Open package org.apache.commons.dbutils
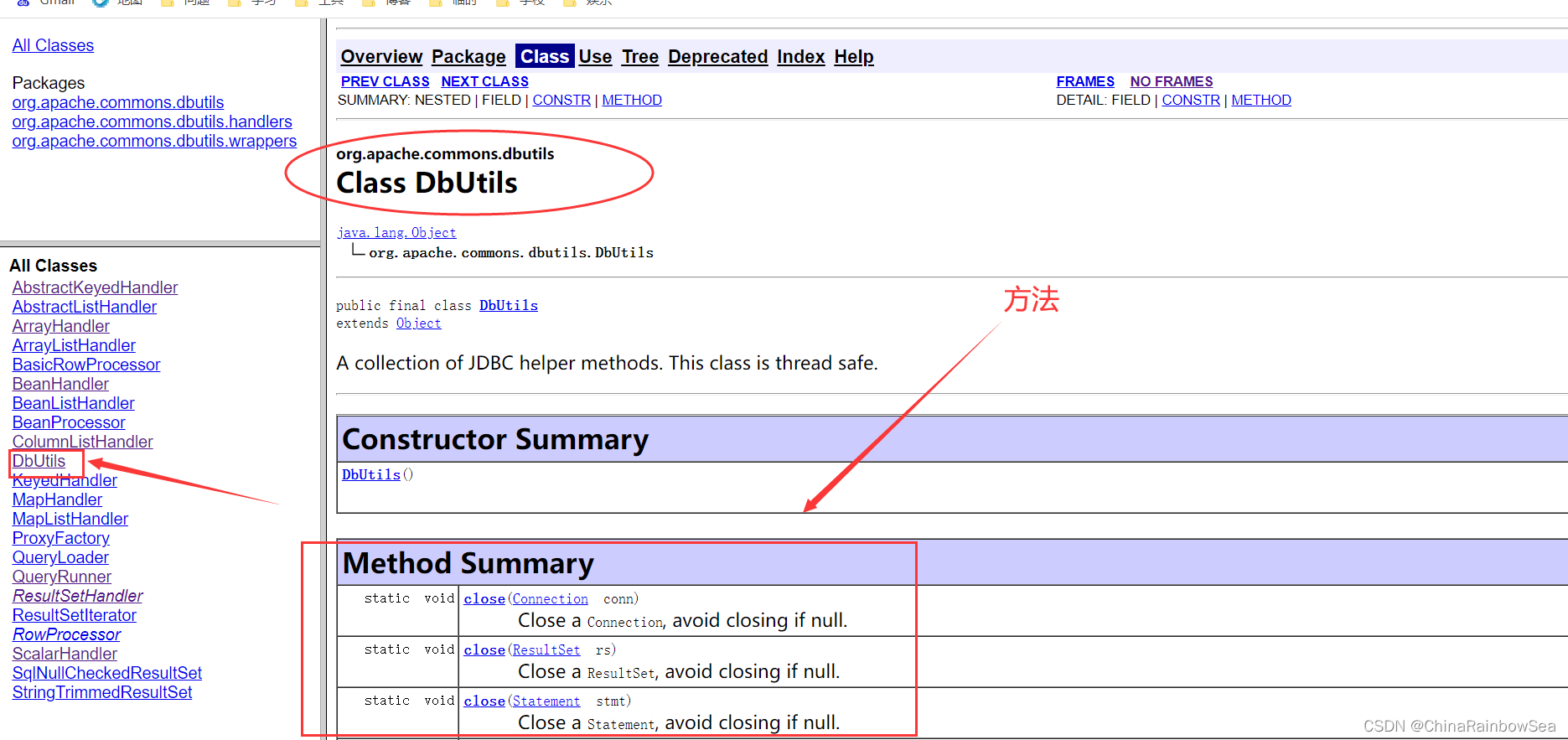This screenshot has height=740, width=1568. point(118,102)
